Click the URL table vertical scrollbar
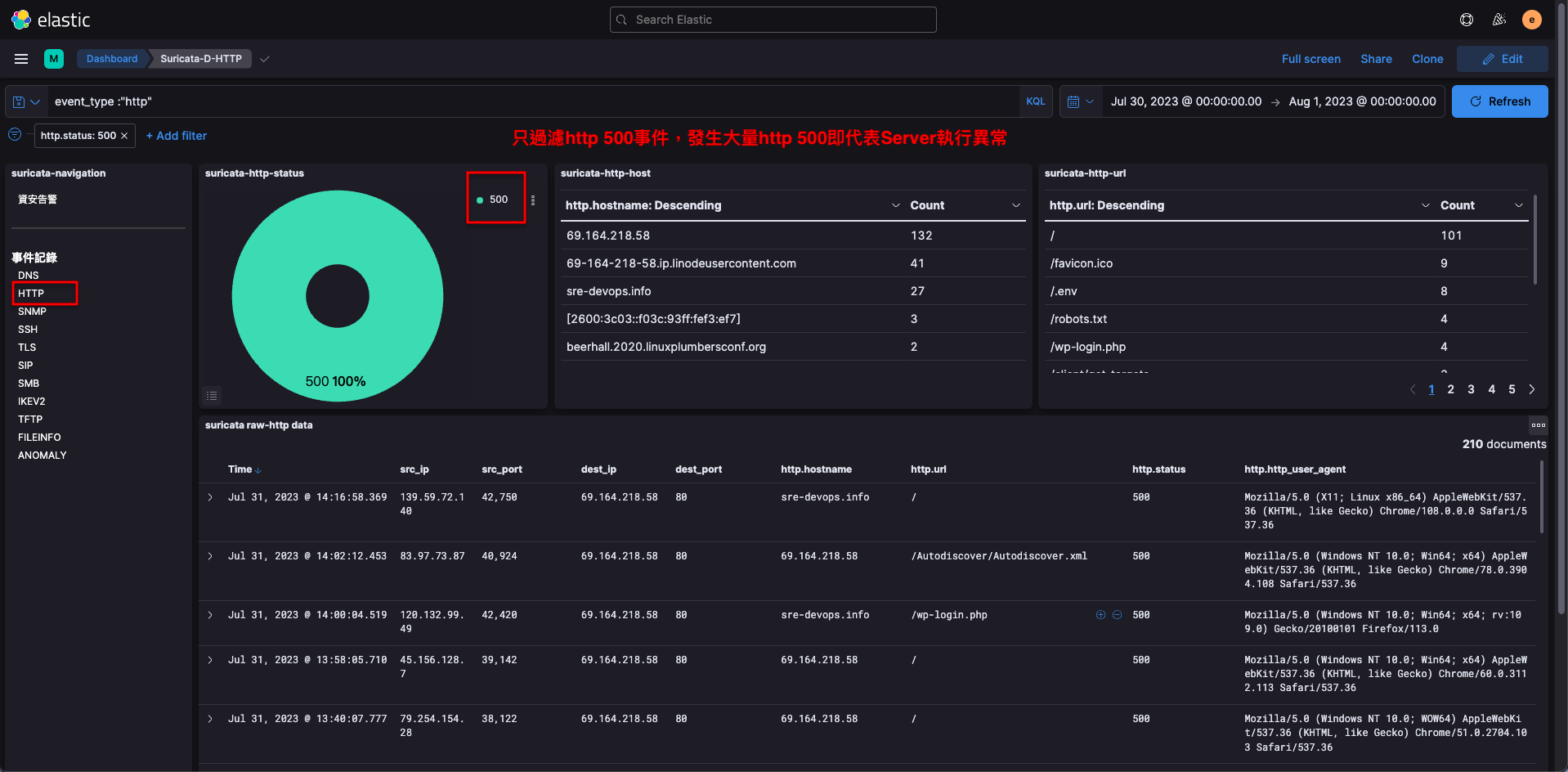 coord(1535,239)
